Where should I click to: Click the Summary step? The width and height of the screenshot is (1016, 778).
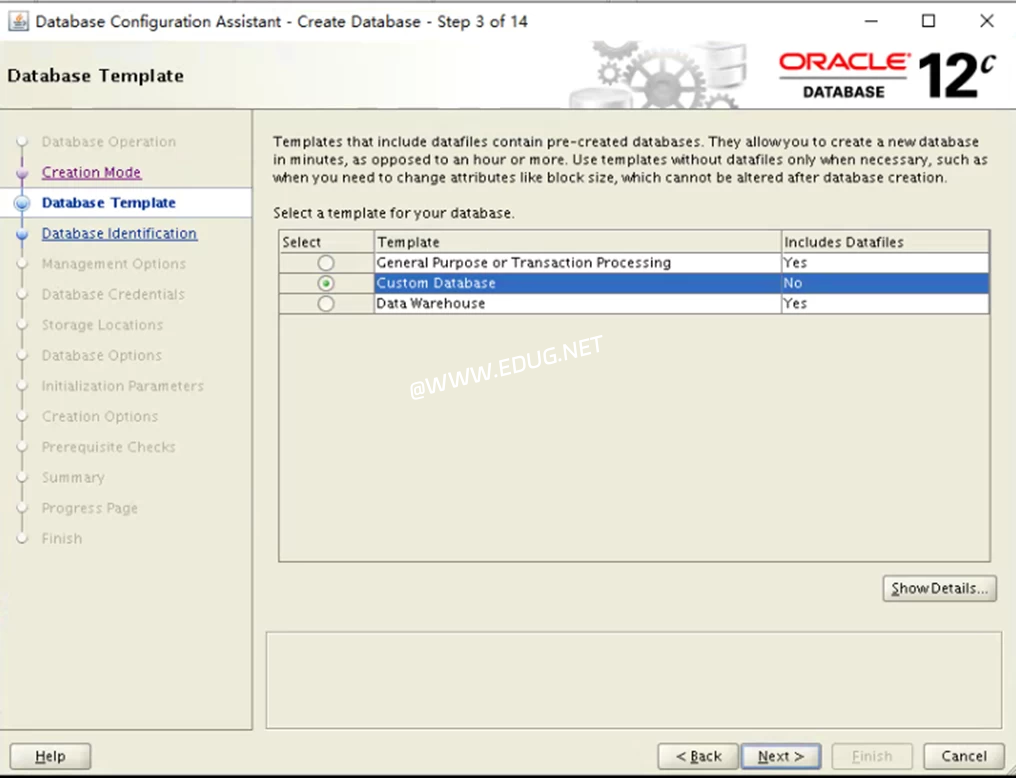pyautogui.click(x=73, y=477)
